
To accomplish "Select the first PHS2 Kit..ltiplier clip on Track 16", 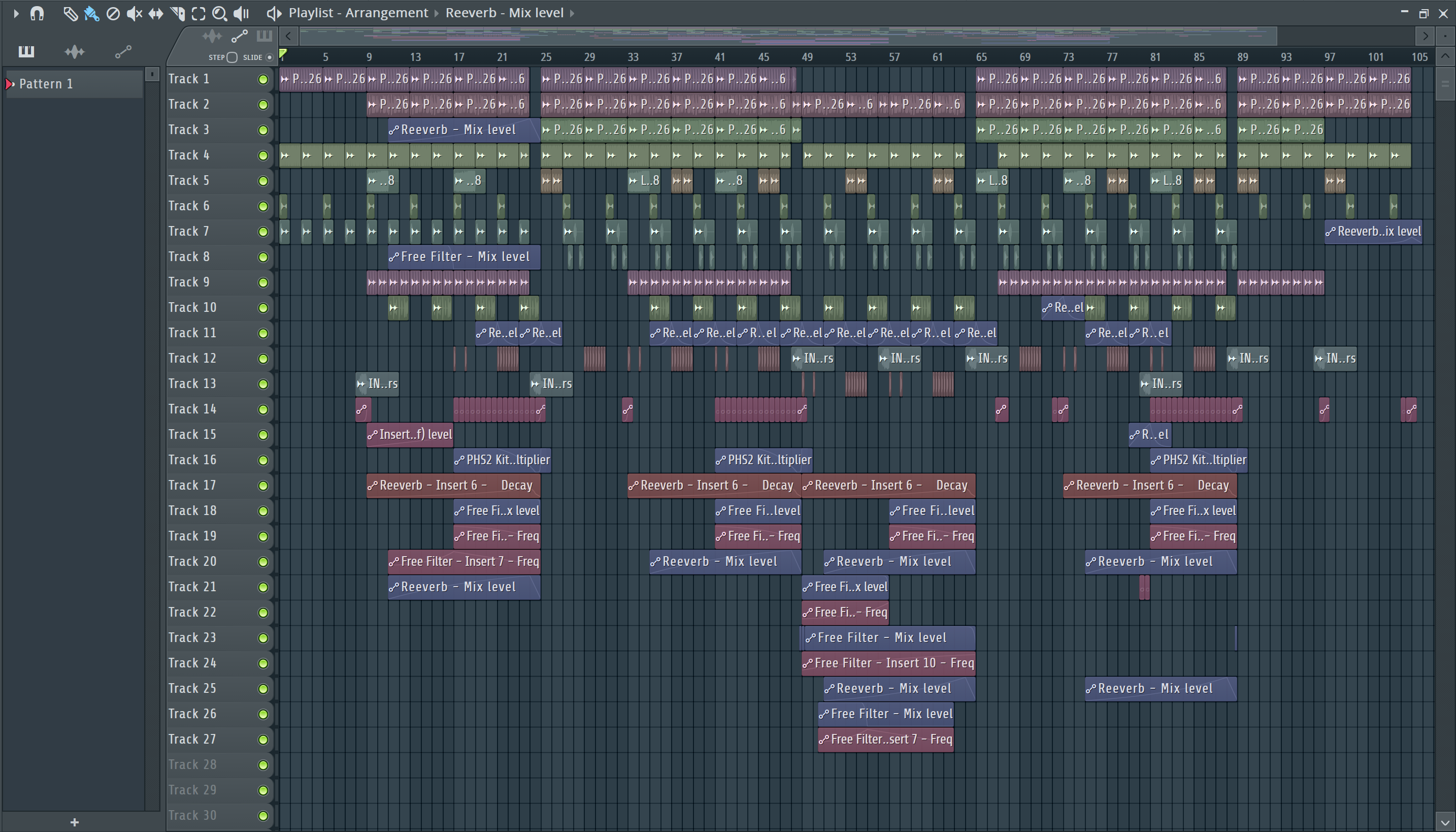I will [x=502, y=460].
